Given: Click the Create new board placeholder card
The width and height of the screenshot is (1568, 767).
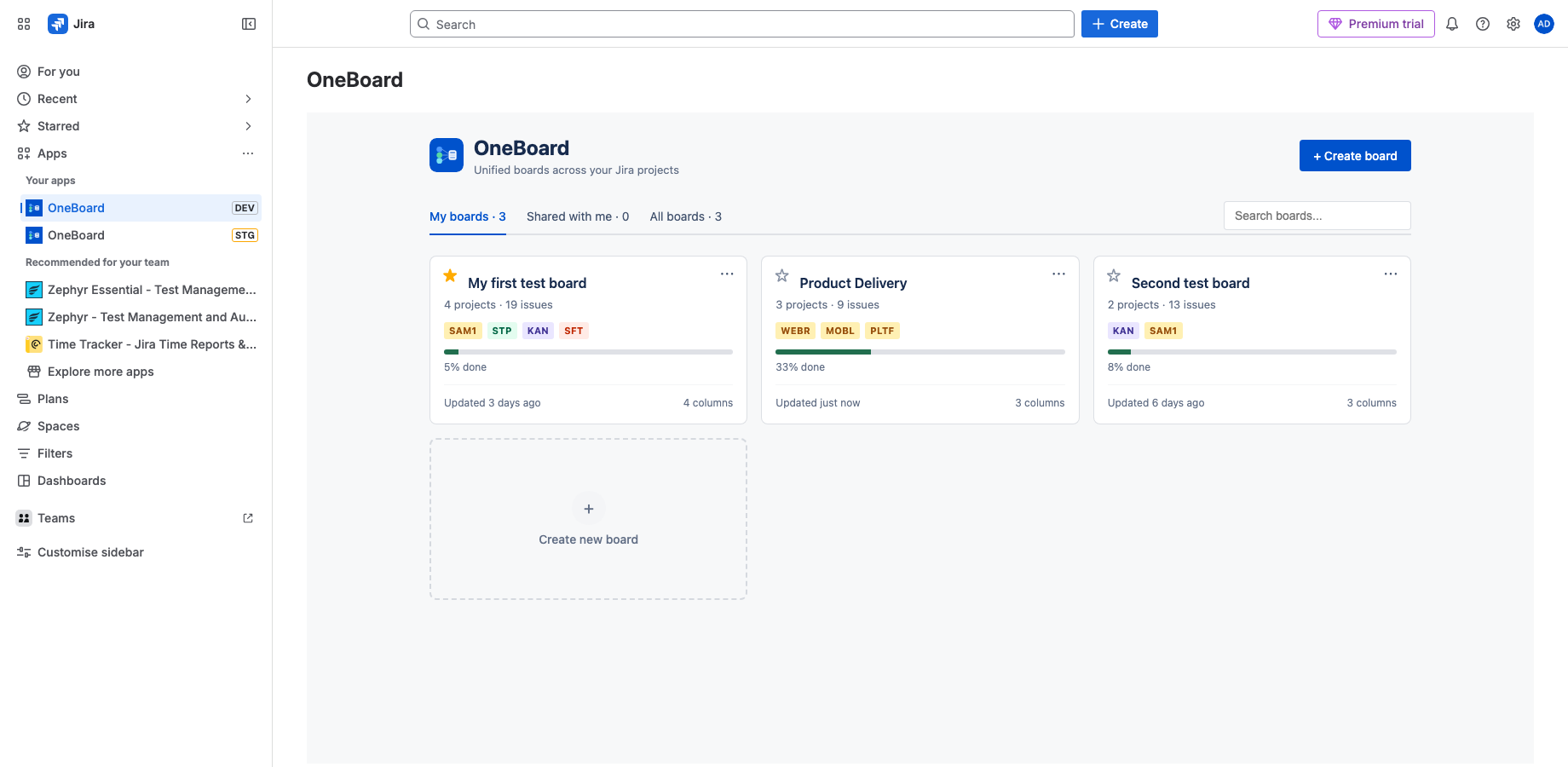Looking at the screenshot, I should (588, 519).
